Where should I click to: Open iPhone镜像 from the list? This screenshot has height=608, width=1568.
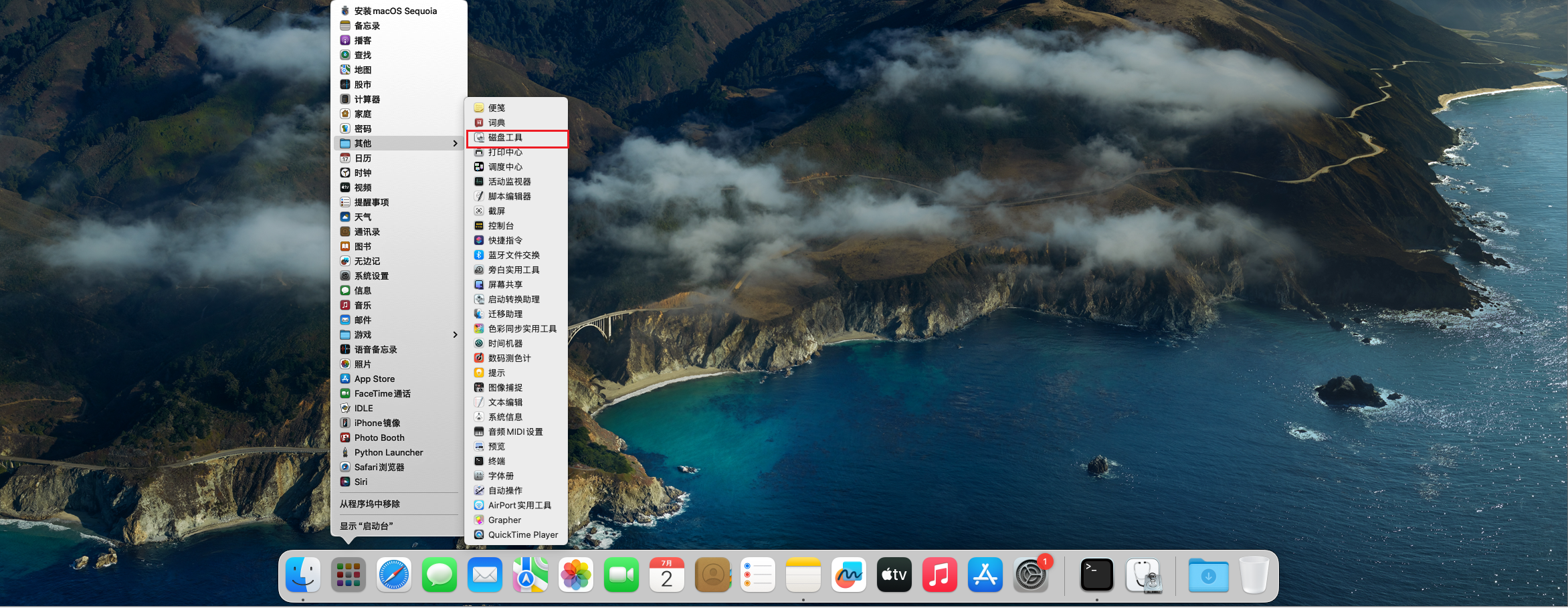click(x=399, y=423)
